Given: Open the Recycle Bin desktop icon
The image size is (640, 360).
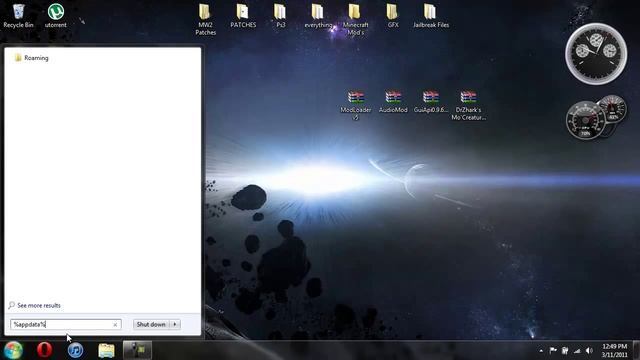Looking at the screenshot, I should (18, 16).
